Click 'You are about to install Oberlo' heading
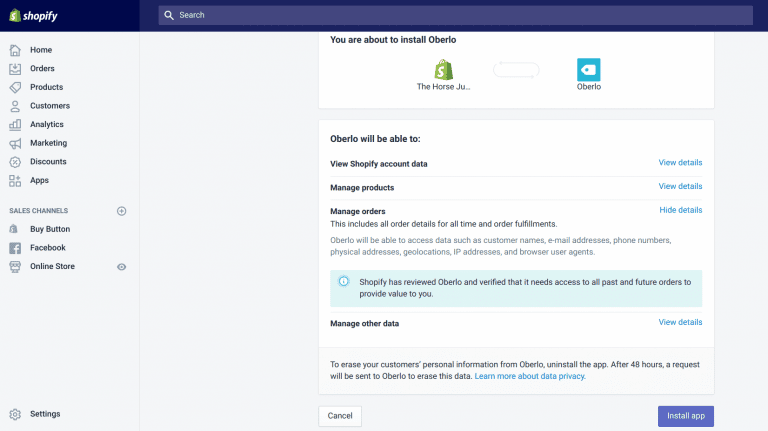Image resolution: width=768 pixels, height=431 pixels. [x=393, y=40]
